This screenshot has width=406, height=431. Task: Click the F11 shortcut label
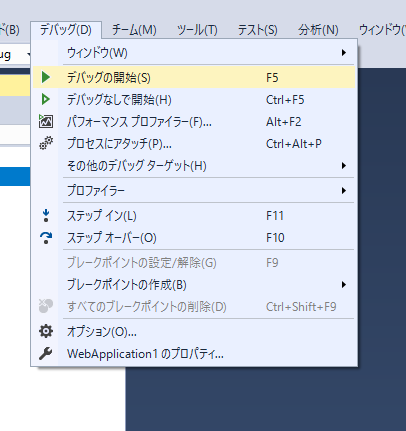(275, 216)
